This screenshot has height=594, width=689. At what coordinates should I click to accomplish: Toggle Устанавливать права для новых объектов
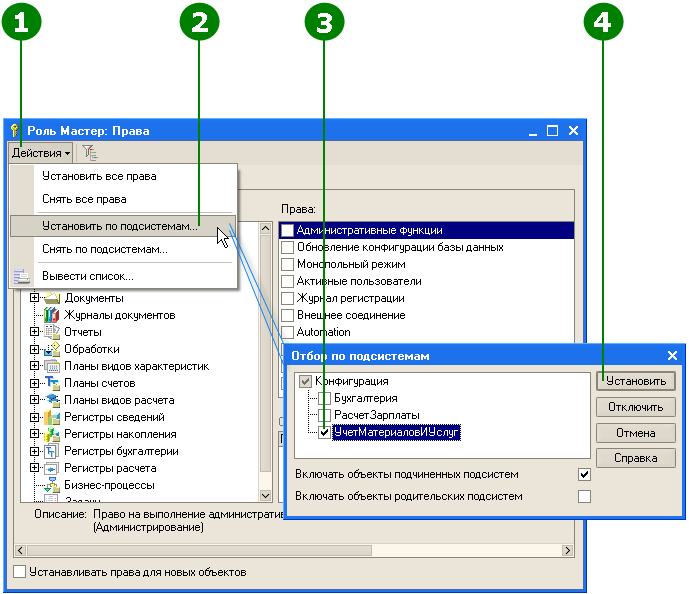pos(19,572)
